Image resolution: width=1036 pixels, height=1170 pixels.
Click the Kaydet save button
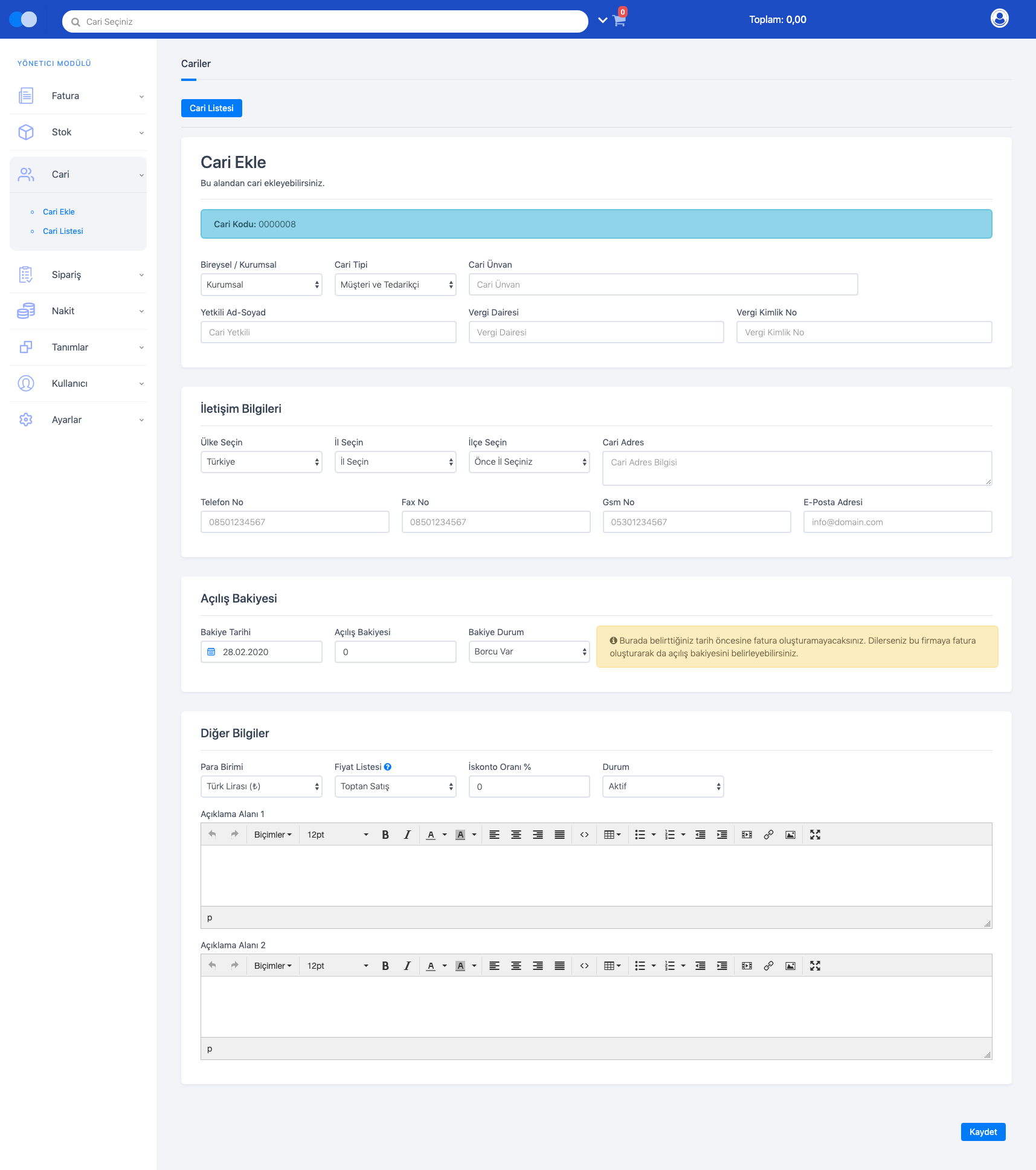pos(983,1132)
